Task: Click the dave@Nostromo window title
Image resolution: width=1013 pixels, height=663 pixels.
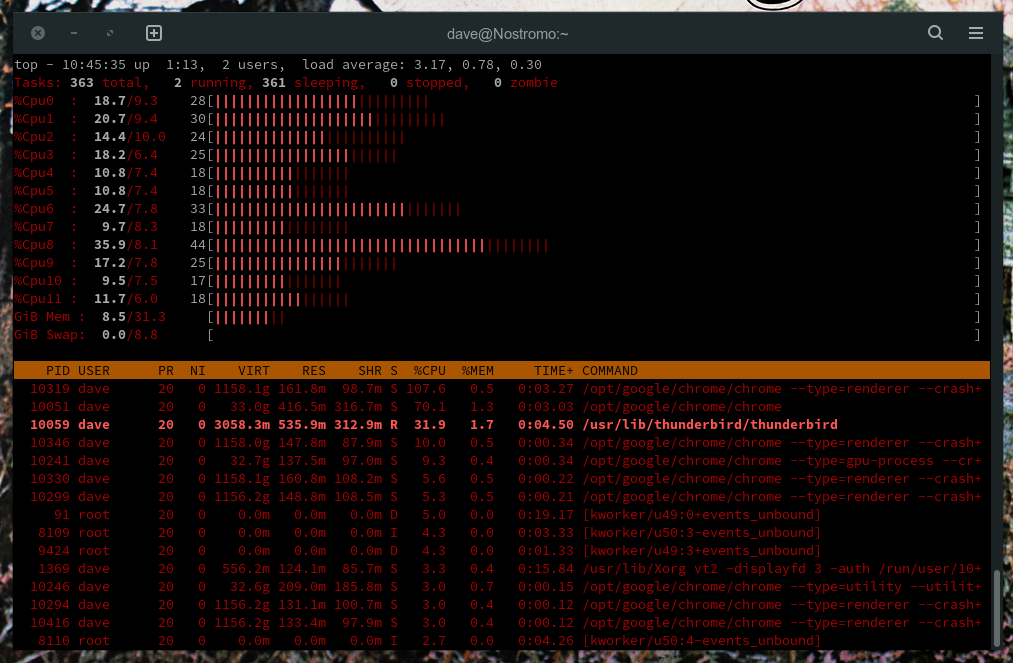Action: pyautogui.click(x=507, y=33)
